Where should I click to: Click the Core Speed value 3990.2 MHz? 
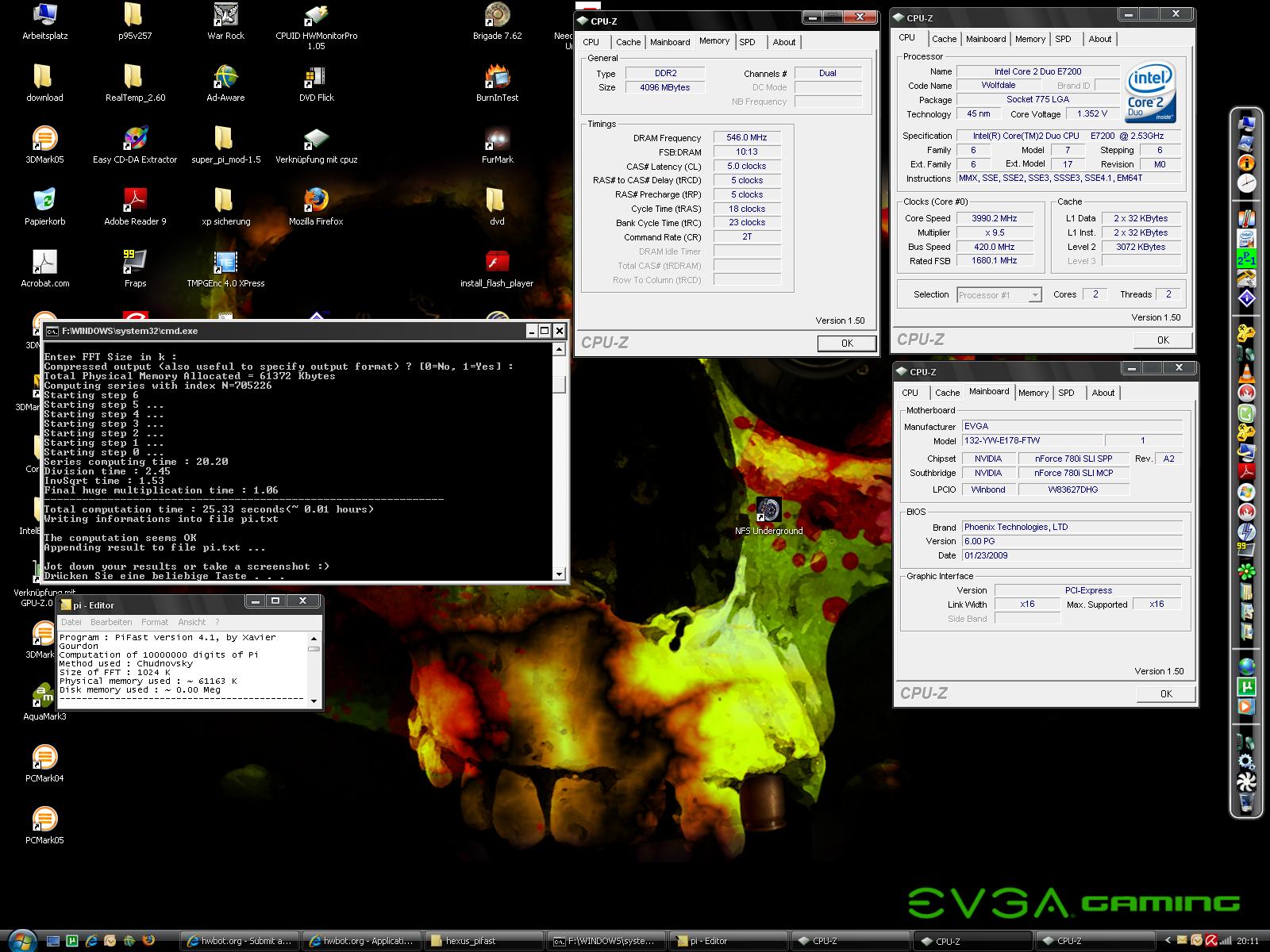pyautogui.click(x=994, y=218)
